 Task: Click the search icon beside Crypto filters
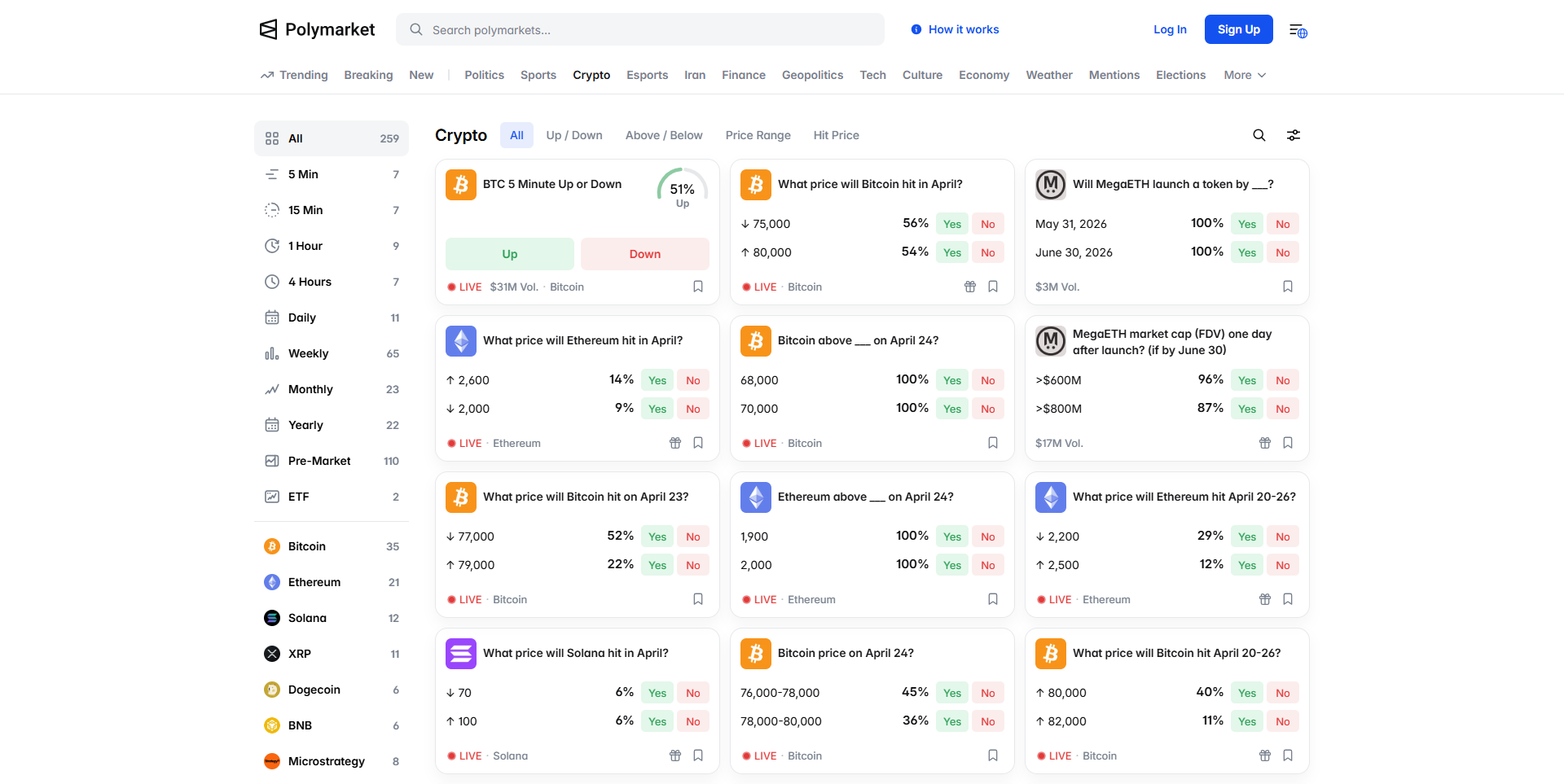tap(1259, 135)
